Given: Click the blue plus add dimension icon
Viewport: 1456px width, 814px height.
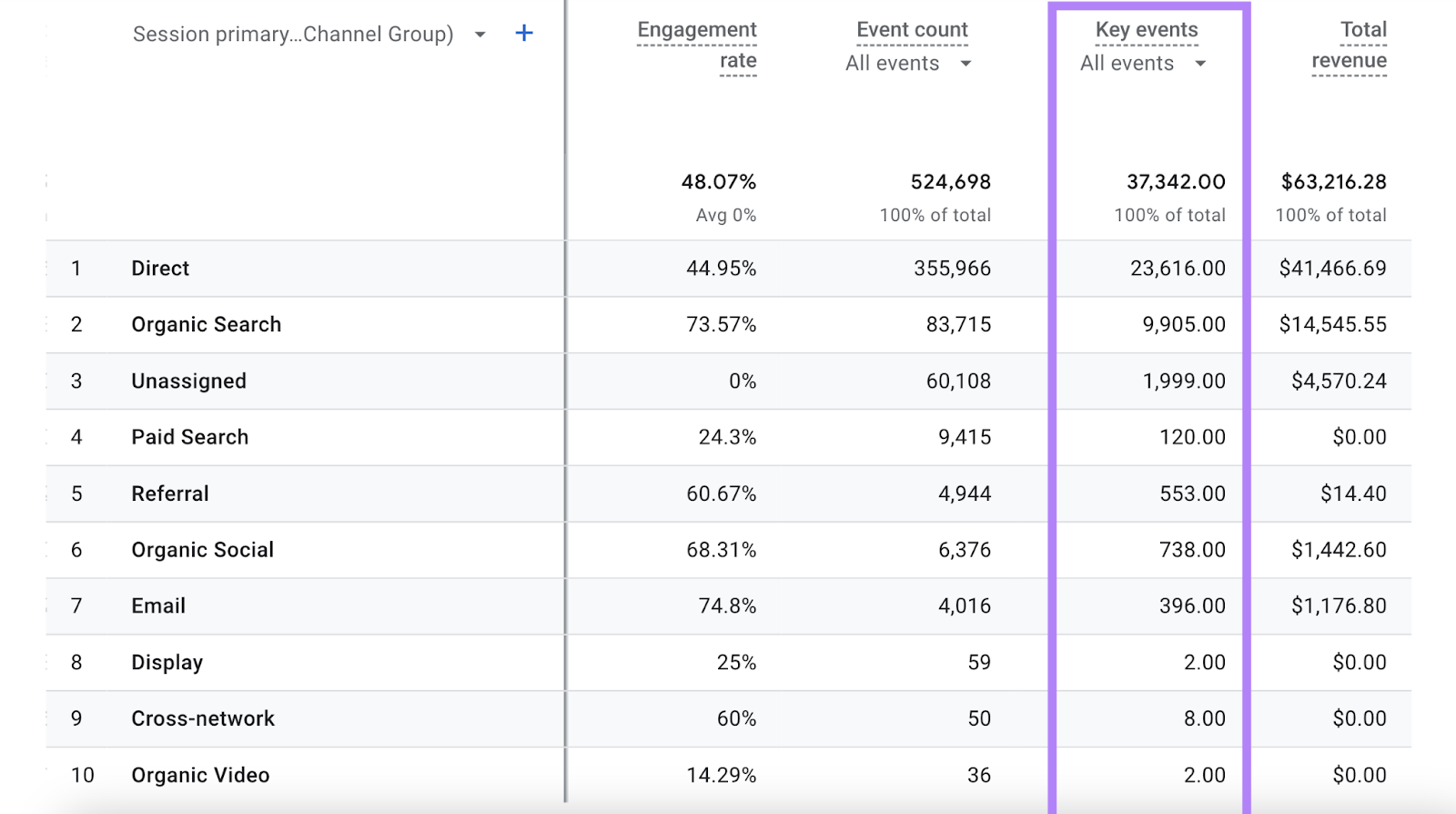Looking at the screenshot, I should [x=524, y=34].
